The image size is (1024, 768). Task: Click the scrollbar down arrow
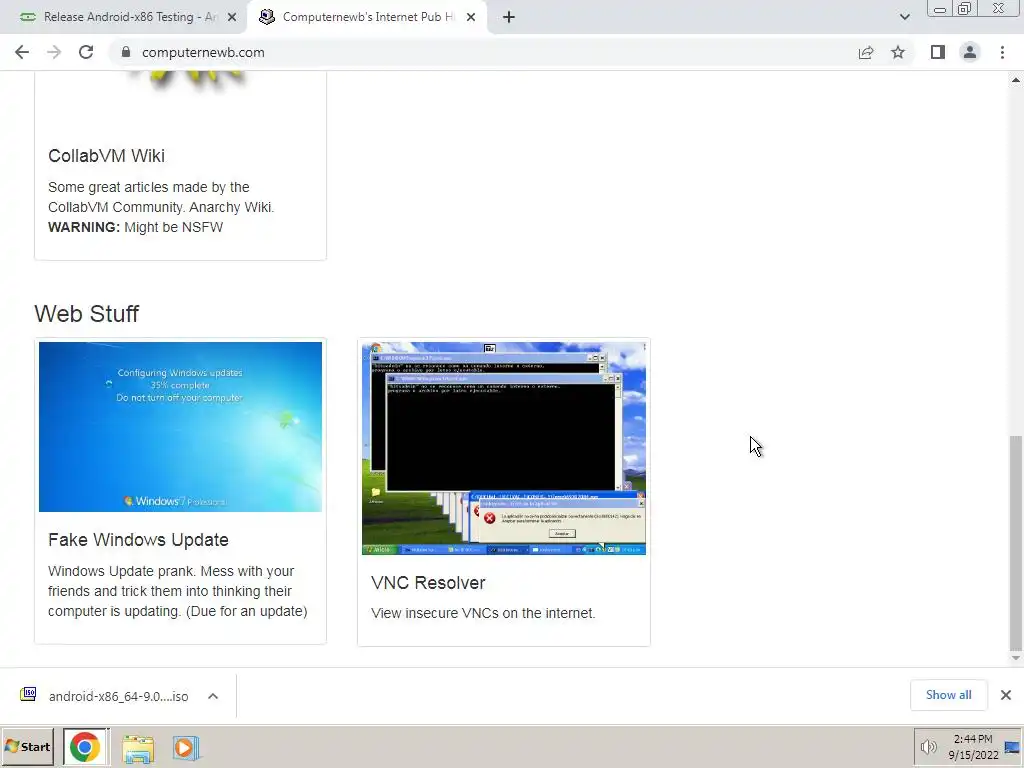pos(1016,658)
